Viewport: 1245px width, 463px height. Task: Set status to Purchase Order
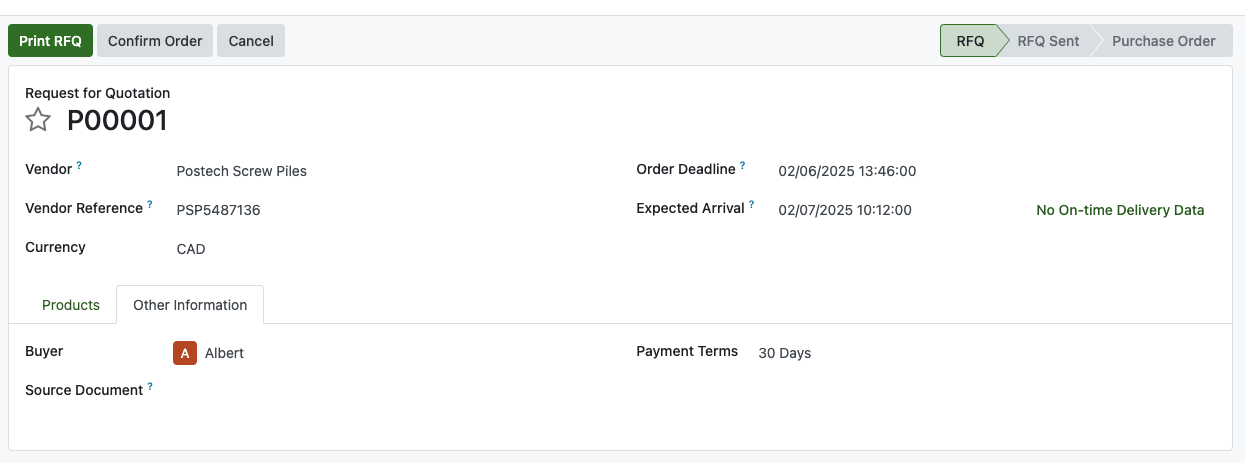pyautogui.click(x=1163, y=41)
